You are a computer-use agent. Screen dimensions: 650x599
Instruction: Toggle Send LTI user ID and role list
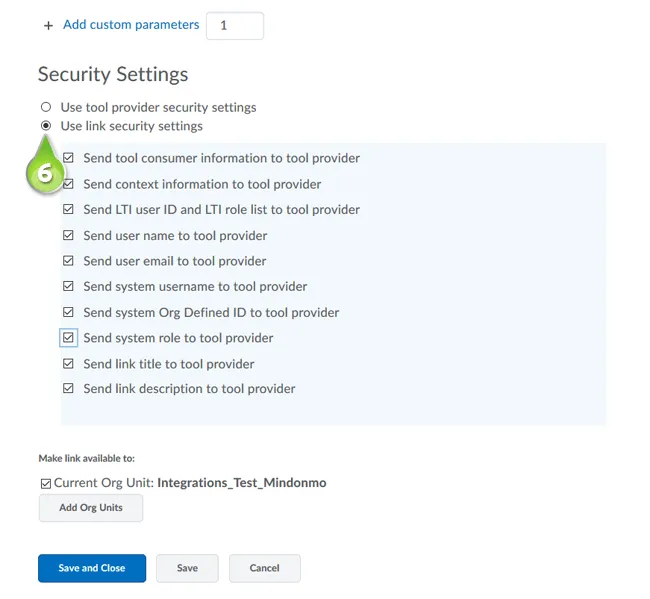(x=69, y=210)
